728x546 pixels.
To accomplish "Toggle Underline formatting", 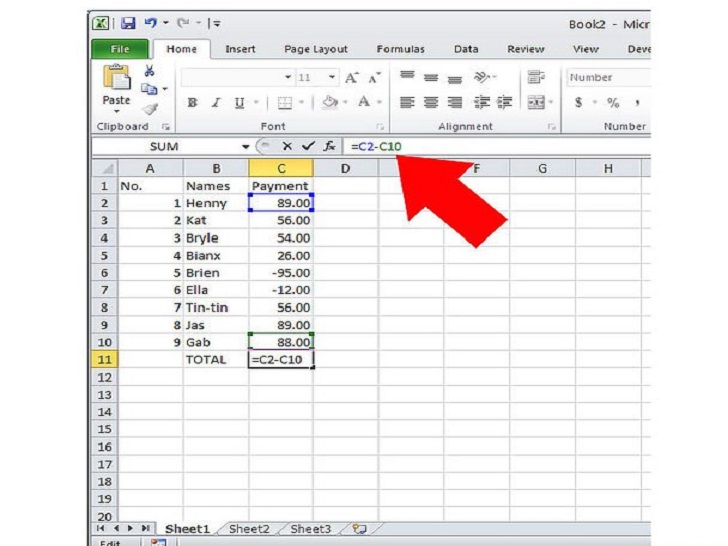I will click(239, 102).
